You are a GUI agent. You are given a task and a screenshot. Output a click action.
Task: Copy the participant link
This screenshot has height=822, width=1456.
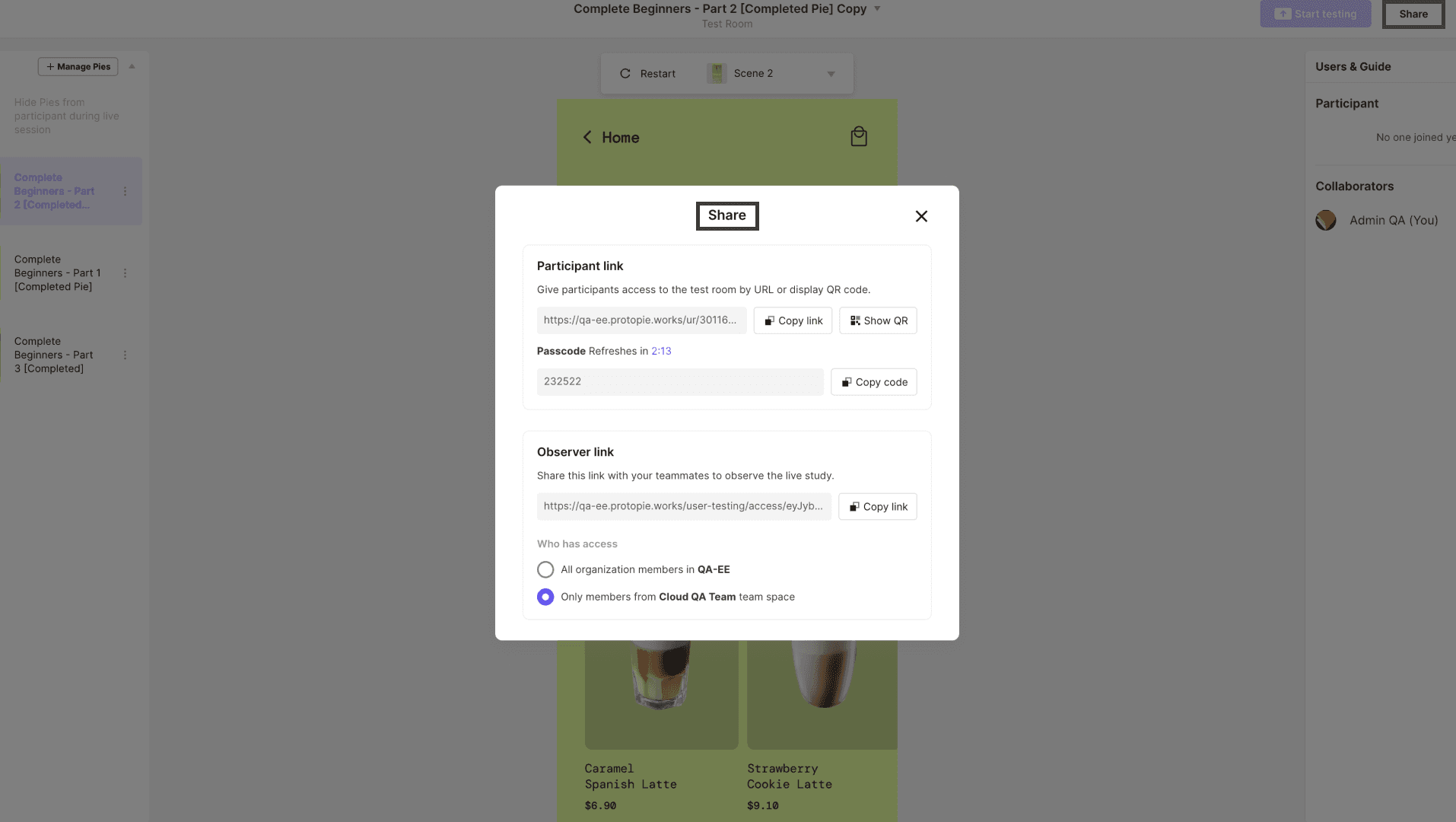click(x=793, y=320)
